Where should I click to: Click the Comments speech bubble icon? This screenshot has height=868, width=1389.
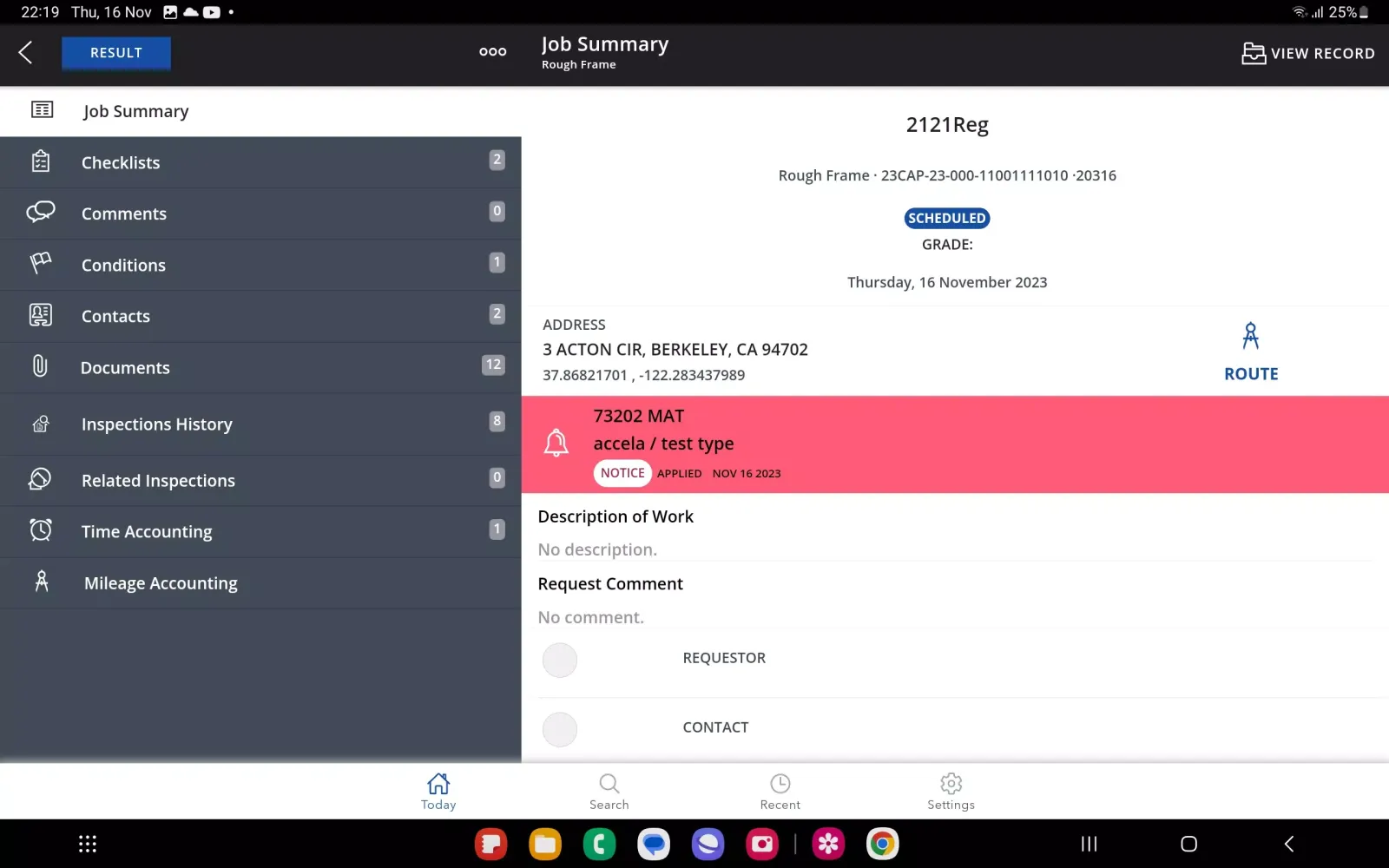click(x=41, y=213)
